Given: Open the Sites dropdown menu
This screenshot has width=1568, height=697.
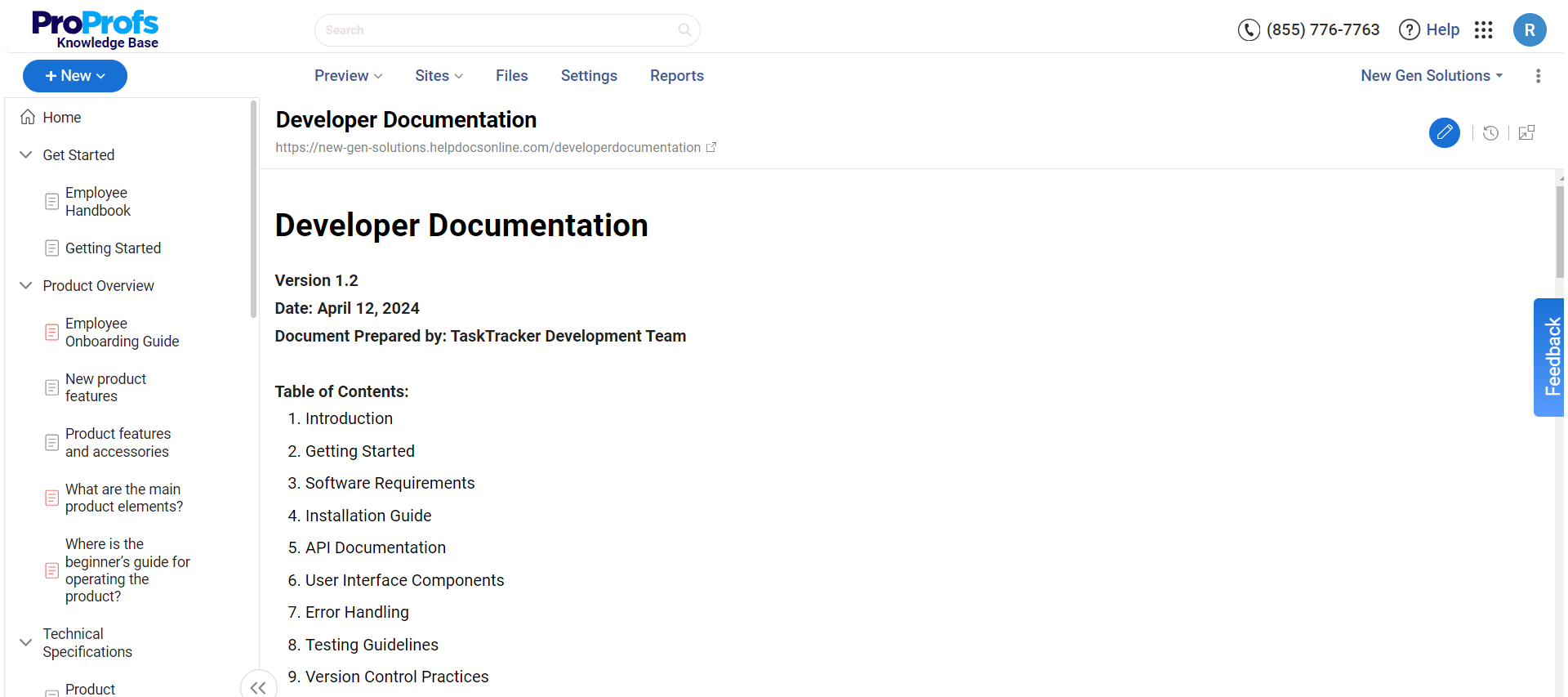Looking at the screenshot, I should pyautogui.click(x=439, y=76).
